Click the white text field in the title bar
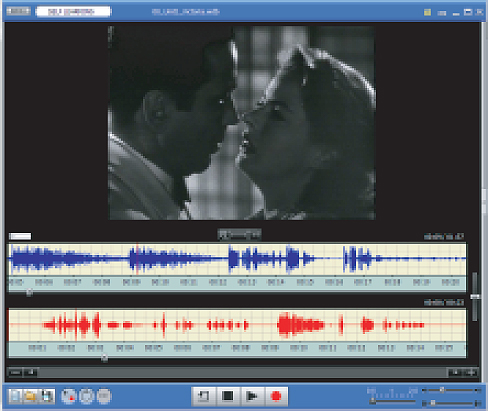The width and height of the screenshot is (488, 411). coord(73,11)
